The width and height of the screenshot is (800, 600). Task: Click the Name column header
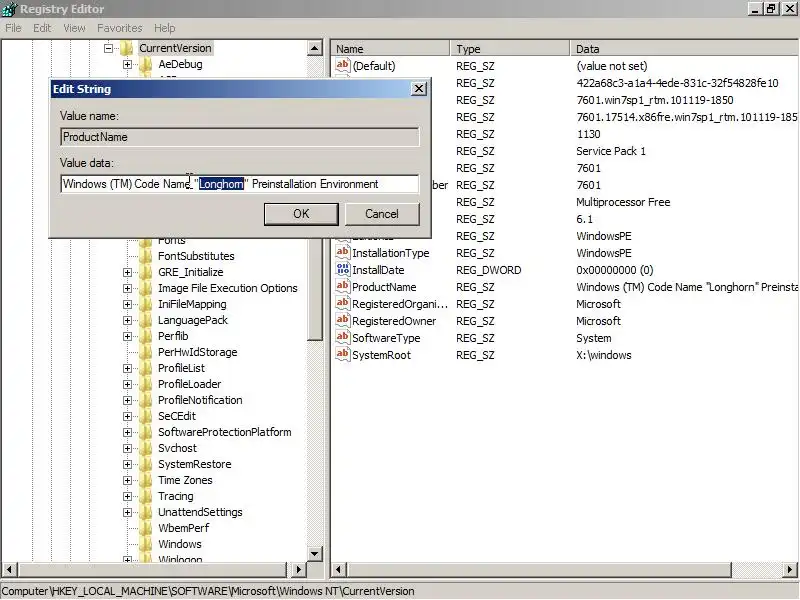tap(390, 48)
